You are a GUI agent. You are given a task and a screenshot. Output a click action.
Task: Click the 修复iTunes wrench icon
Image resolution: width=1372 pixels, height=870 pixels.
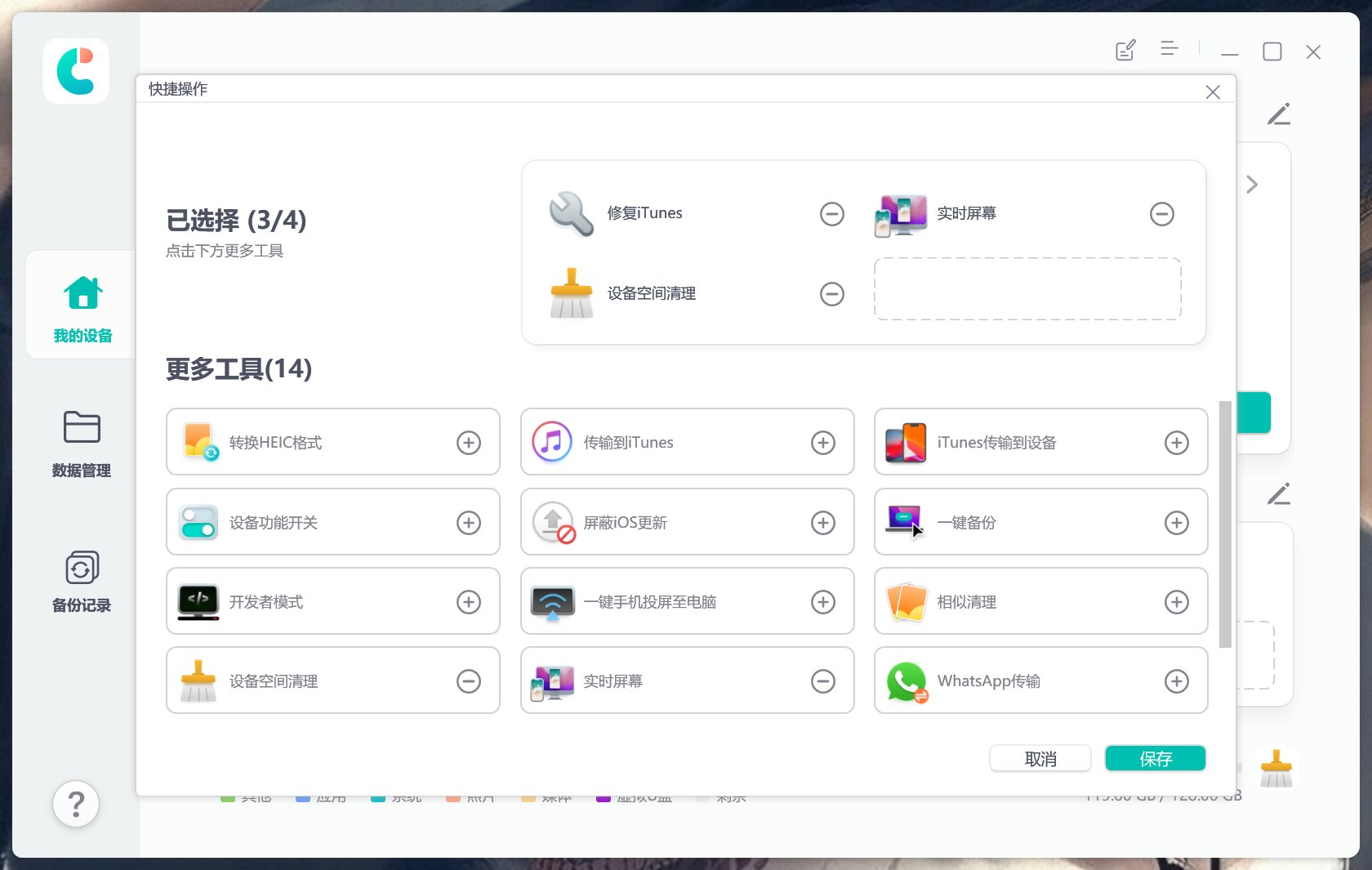(x=571, y=214)
